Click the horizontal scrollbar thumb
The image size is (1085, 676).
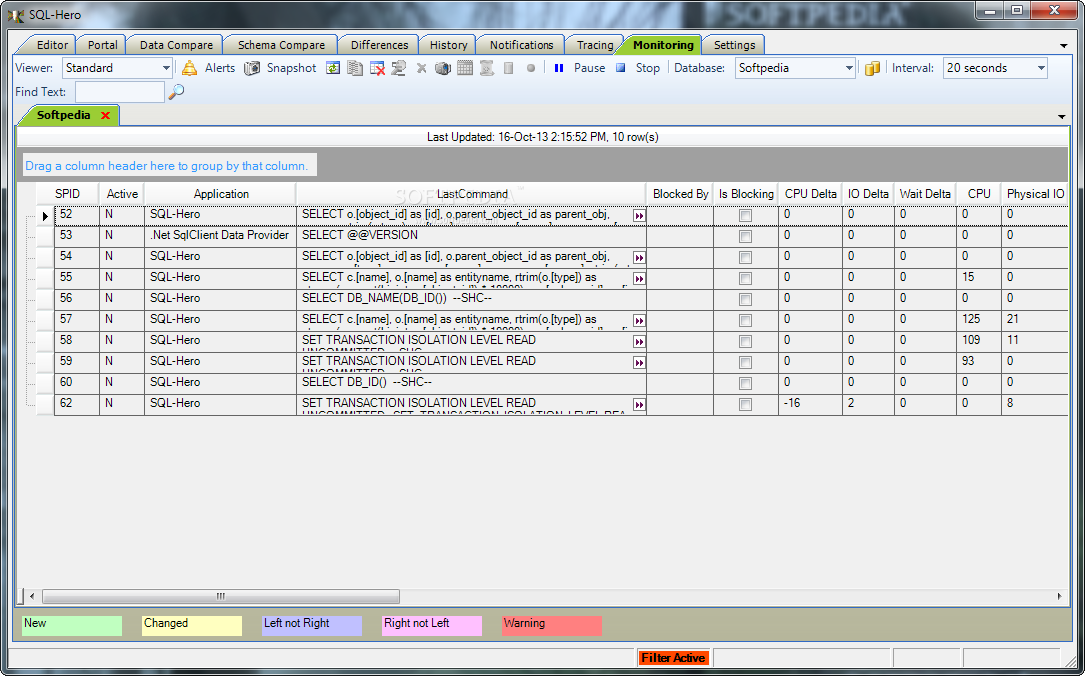pos(221,596)
